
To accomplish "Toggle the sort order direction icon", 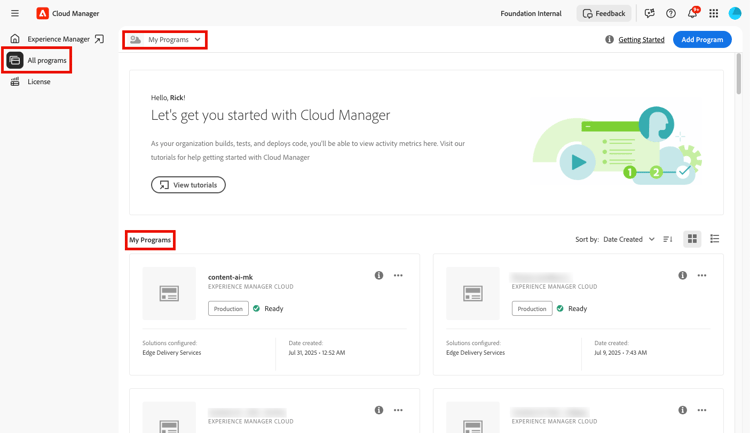I will (x=668, y=239).
